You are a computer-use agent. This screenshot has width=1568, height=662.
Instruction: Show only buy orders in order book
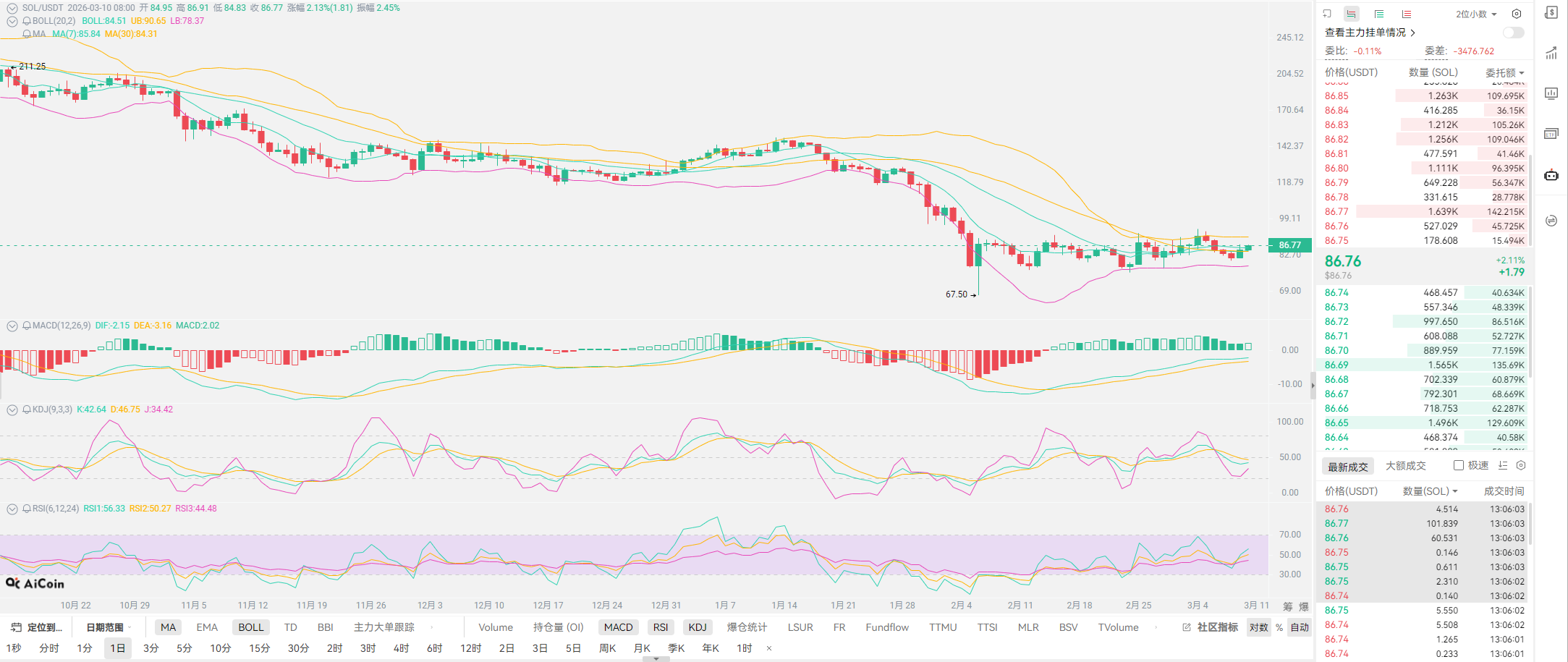[1379, 14]
